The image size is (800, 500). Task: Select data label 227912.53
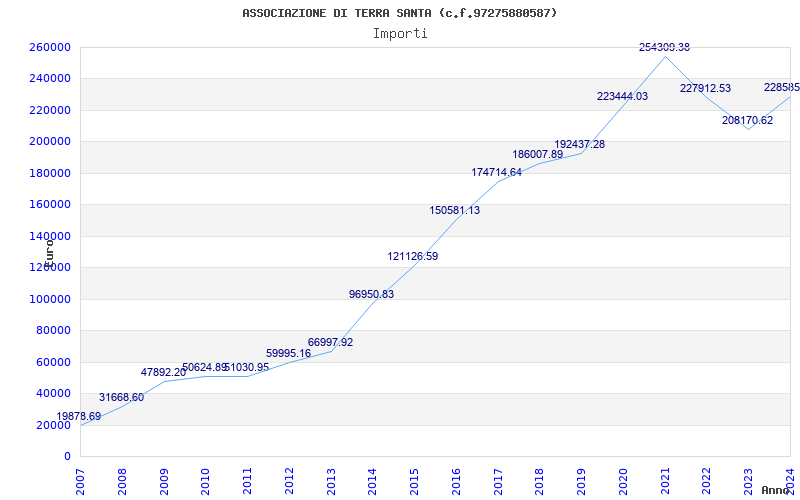(x=705, y=88)
